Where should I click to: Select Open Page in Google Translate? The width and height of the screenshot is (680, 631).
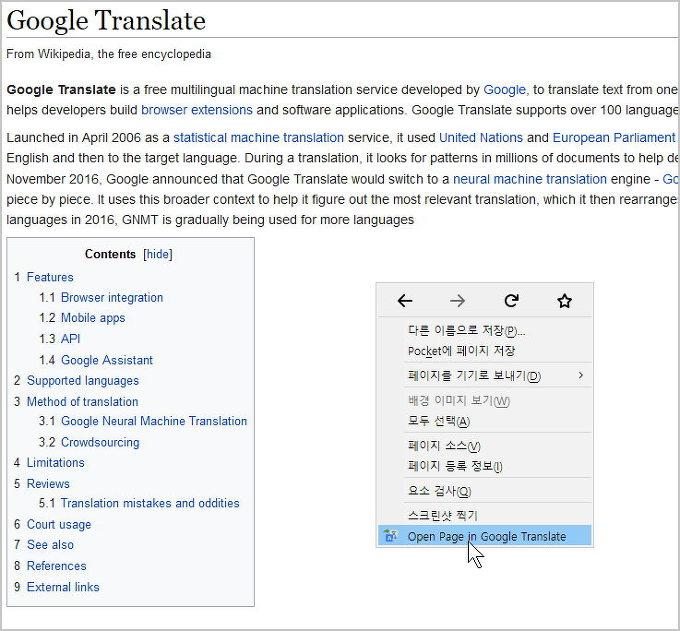pos(484,536)
